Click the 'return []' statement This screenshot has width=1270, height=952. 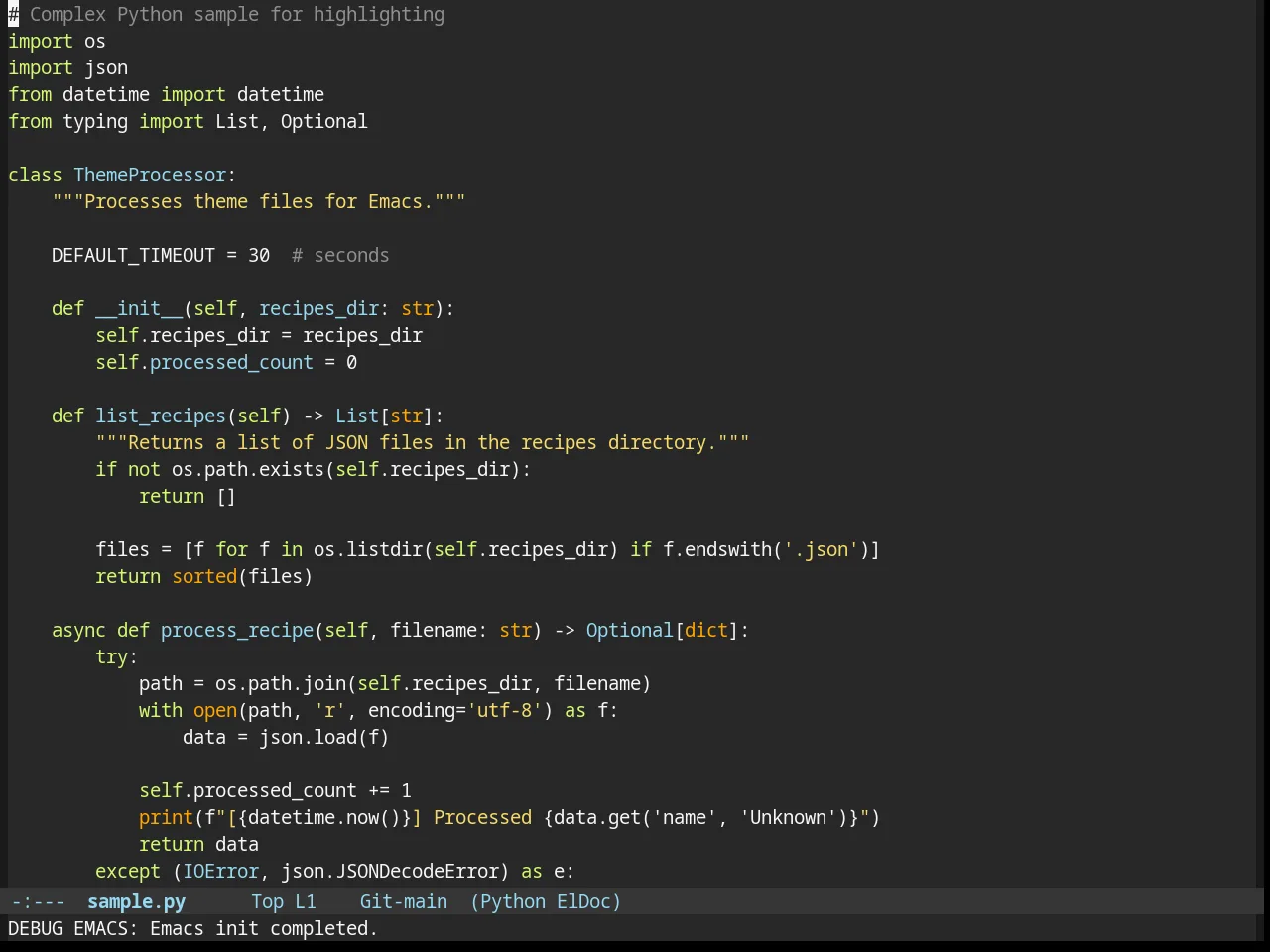188,496
